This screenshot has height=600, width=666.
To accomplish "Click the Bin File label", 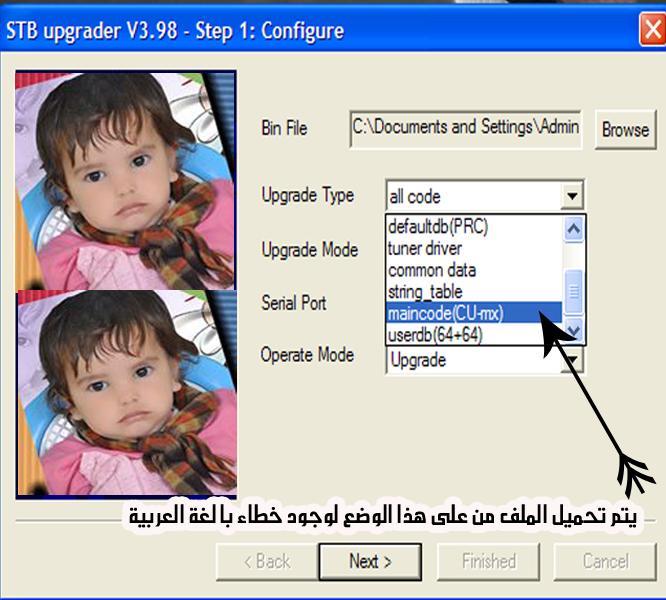I will pos(284,128).
